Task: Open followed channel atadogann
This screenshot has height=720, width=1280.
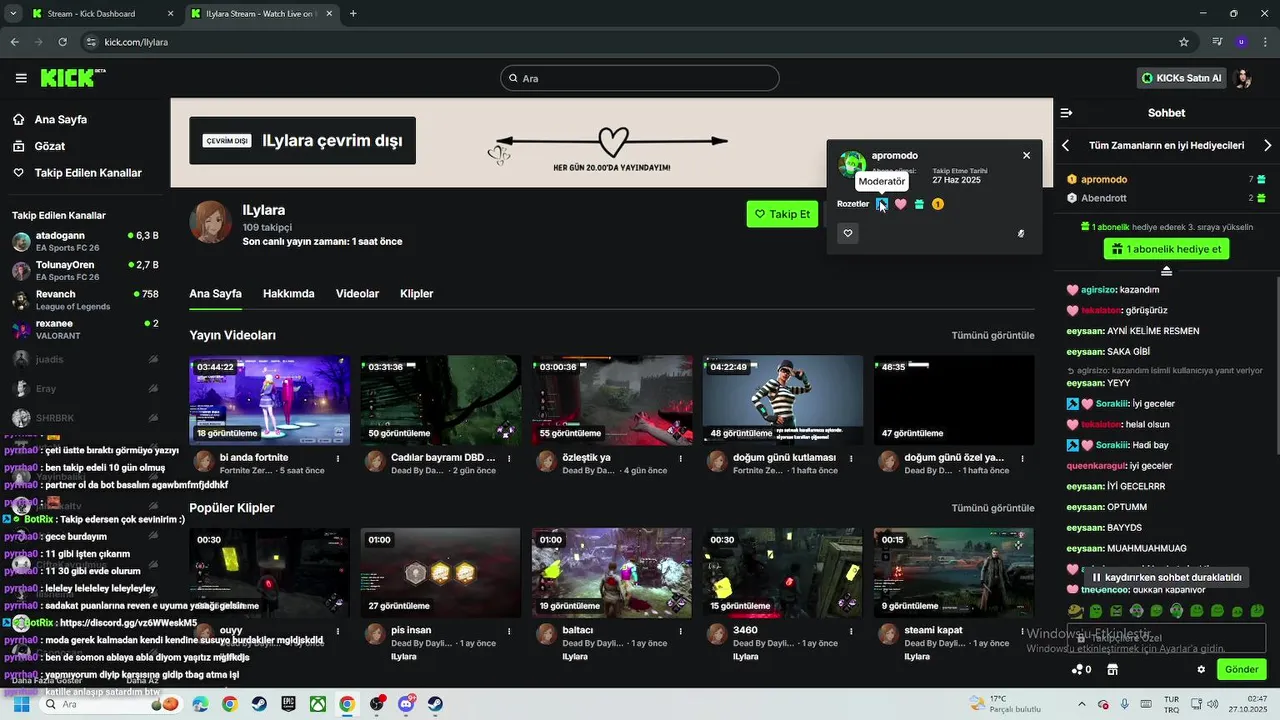Action: [x=85, y=241]
